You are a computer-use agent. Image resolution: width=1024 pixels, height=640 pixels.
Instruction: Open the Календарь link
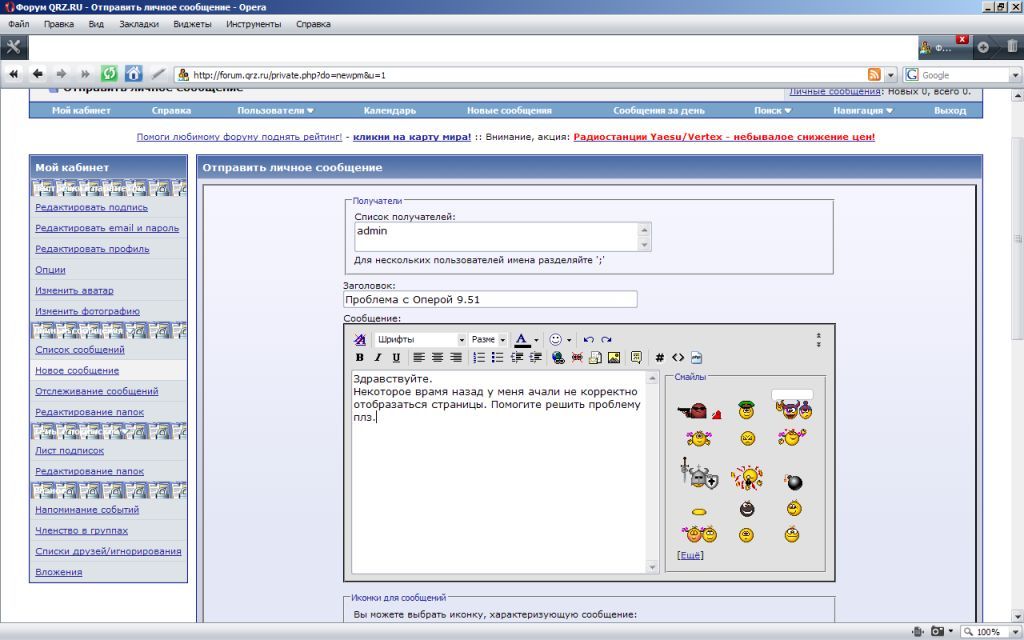point(390,110)
